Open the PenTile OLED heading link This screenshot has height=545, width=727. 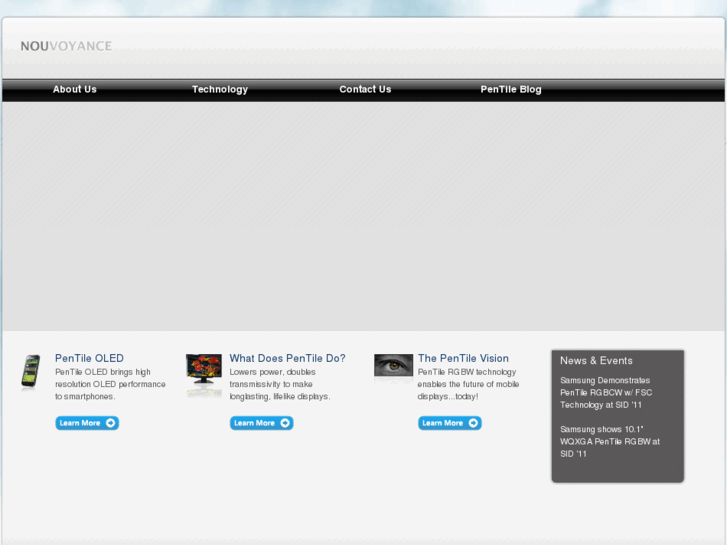[89, 358]
